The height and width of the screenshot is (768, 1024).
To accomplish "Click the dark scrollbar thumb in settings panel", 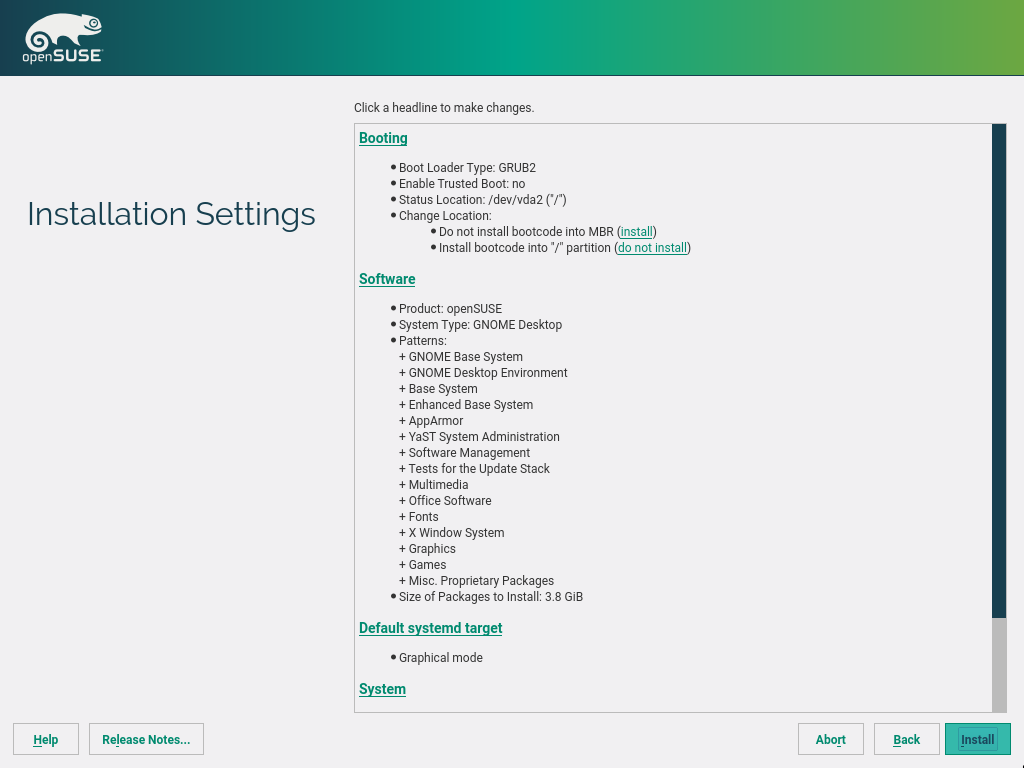I will tap(998, 370).
